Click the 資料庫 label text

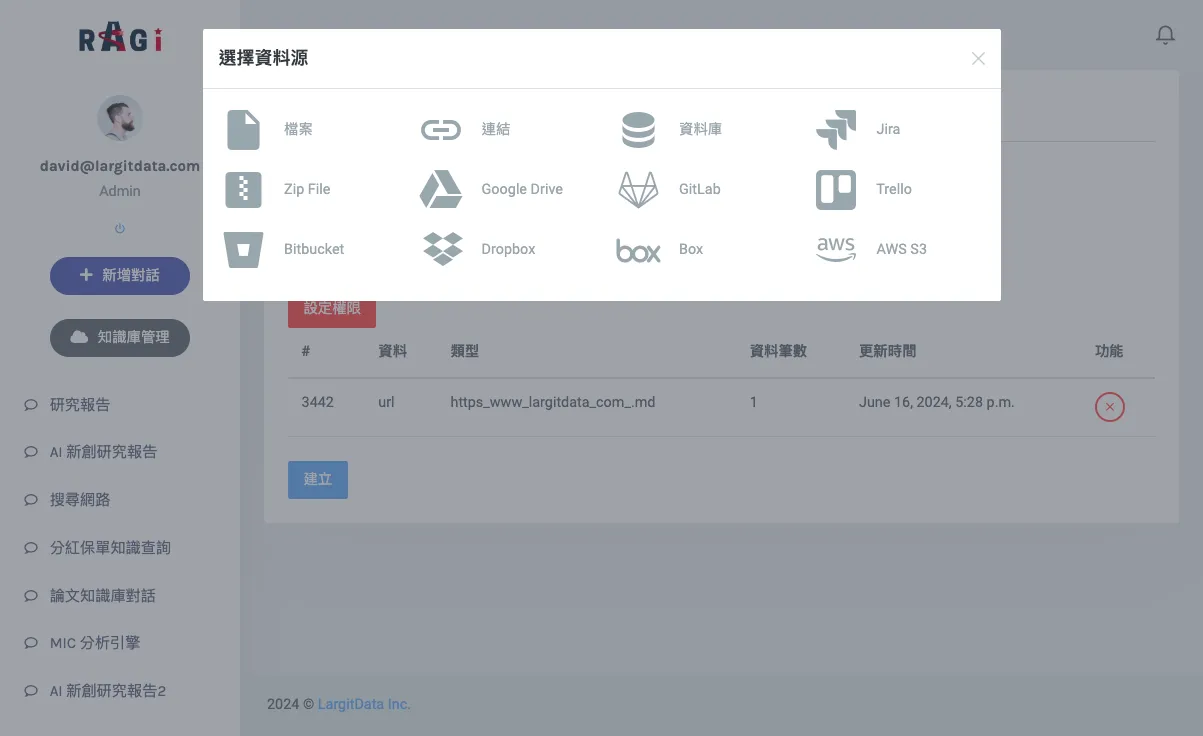click(700, 130)
